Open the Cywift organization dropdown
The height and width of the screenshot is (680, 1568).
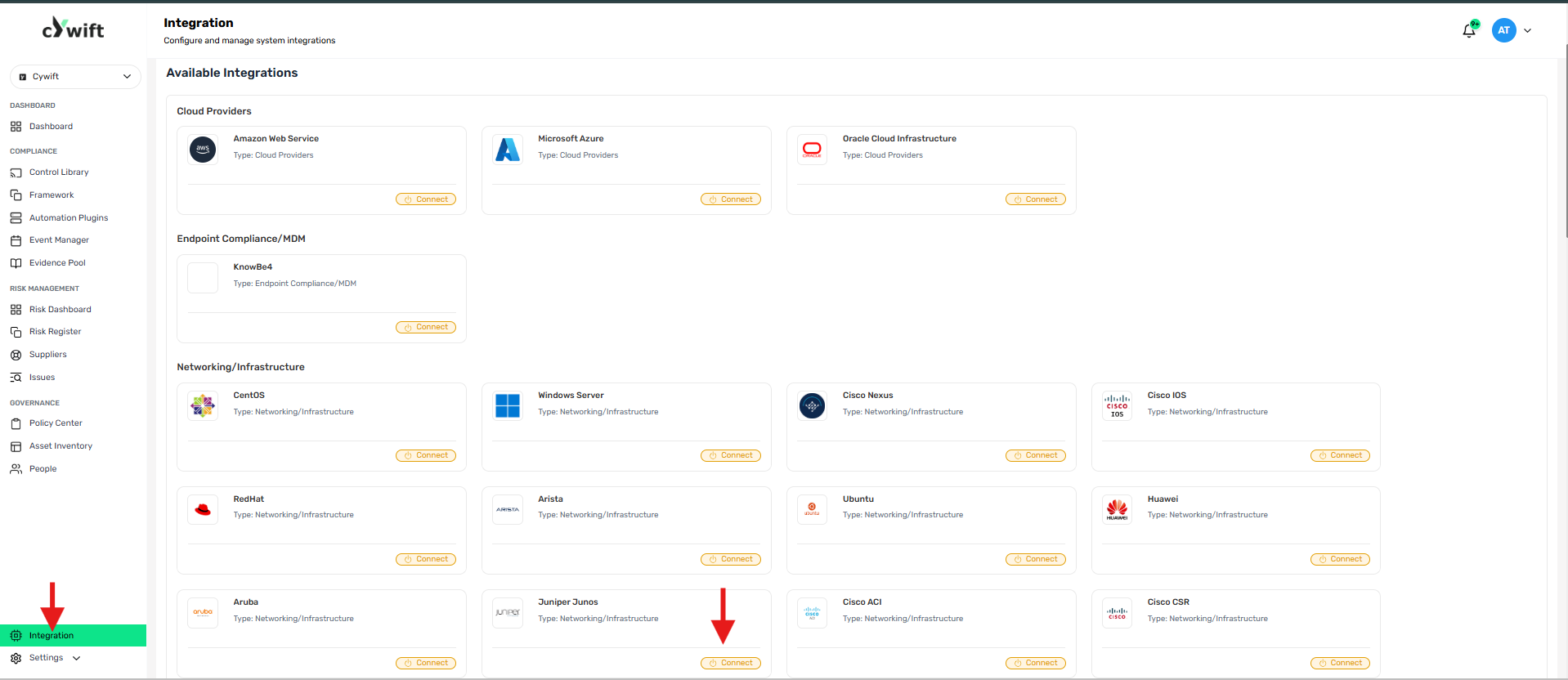75,77
